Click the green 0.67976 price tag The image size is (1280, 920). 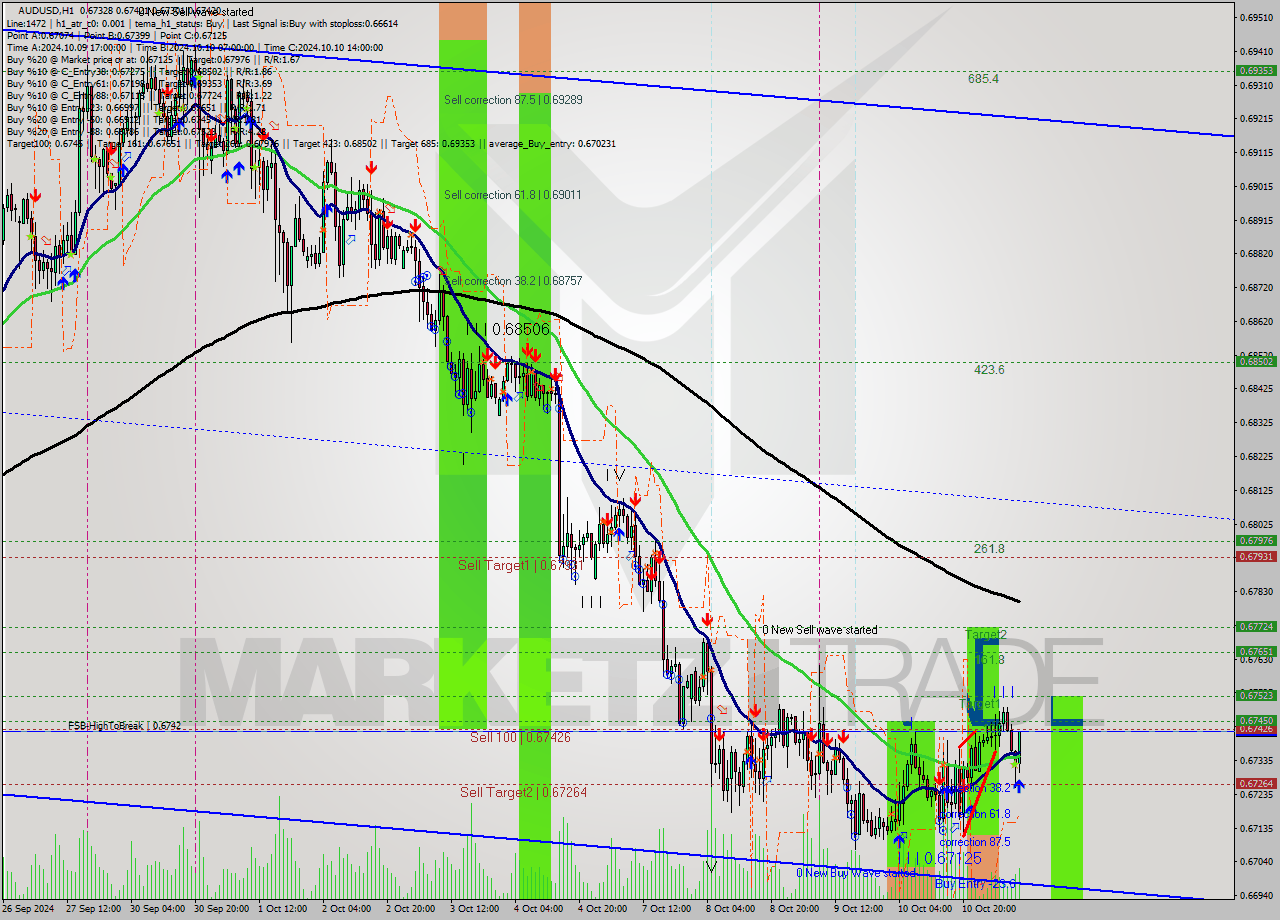[x=1256, y=541]
